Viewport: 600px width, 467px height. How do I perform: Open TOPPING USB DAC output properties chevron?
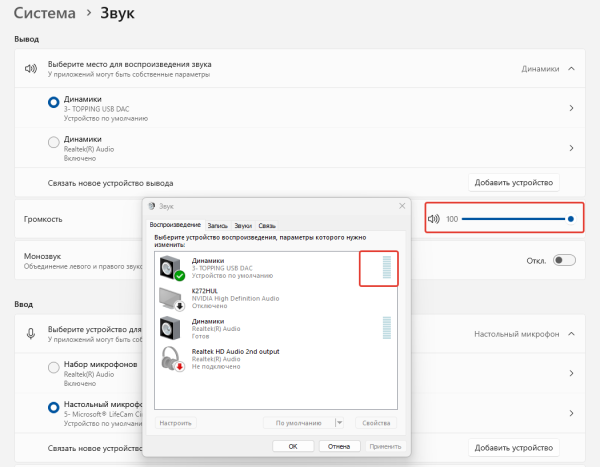pos(571,108)
